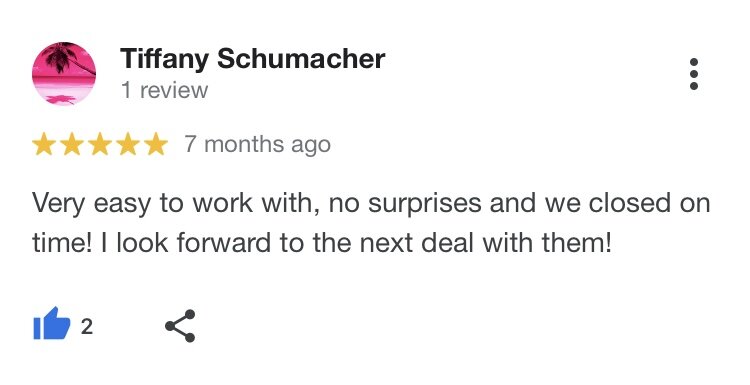Click the fifth yellow rating star
750x385 pixels.
click(156, 144)
